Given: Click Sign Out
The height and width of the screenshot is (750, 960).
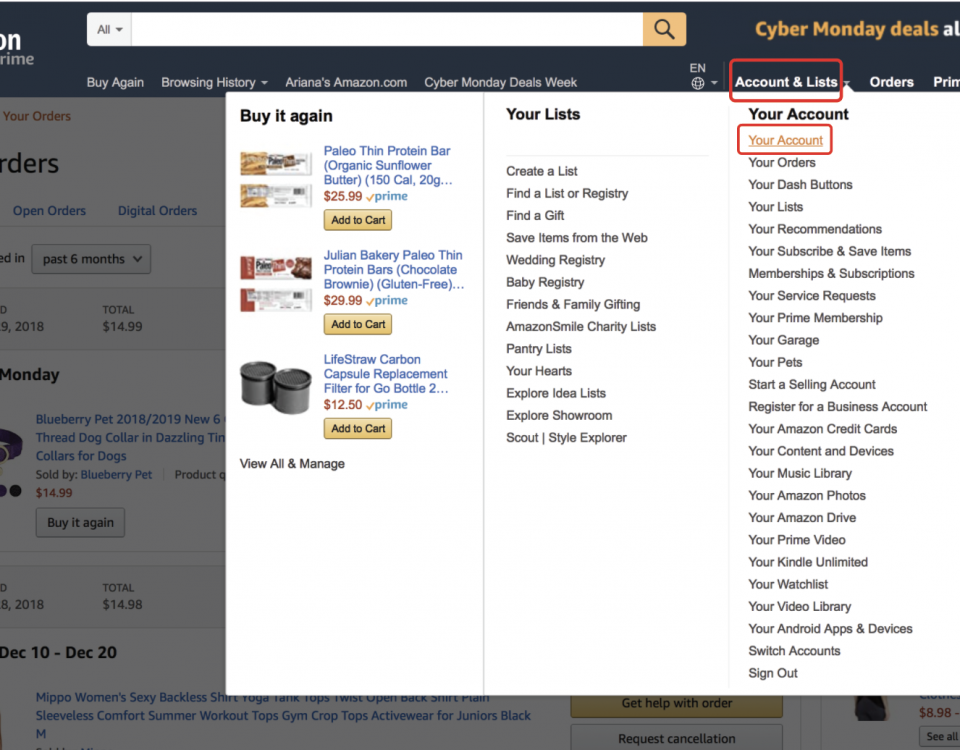Looking at the screenshot, I should (x=773, y=673).
